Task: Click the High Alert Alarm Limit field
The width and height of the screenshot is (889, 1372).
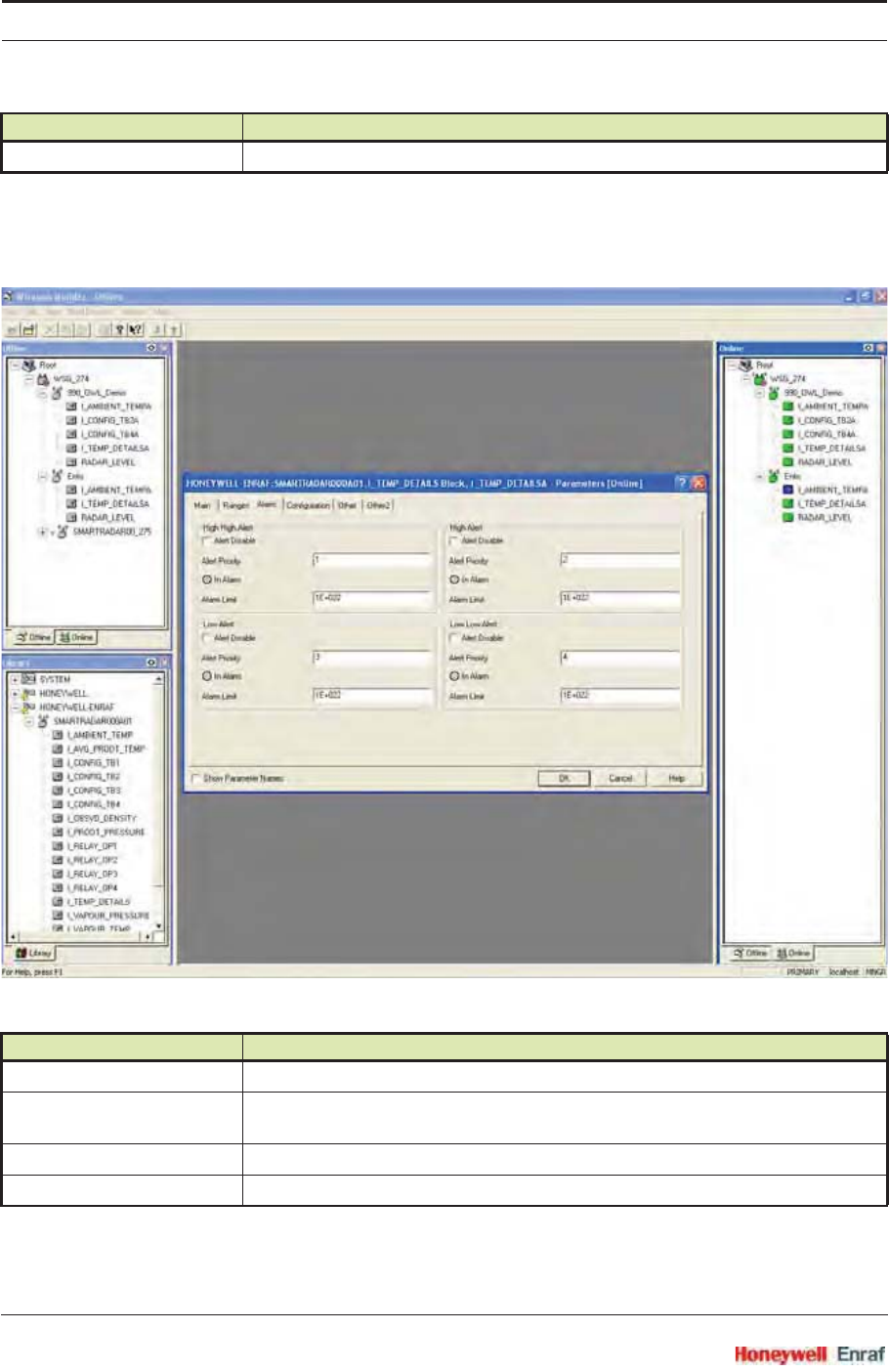Action: coord(619,599)
